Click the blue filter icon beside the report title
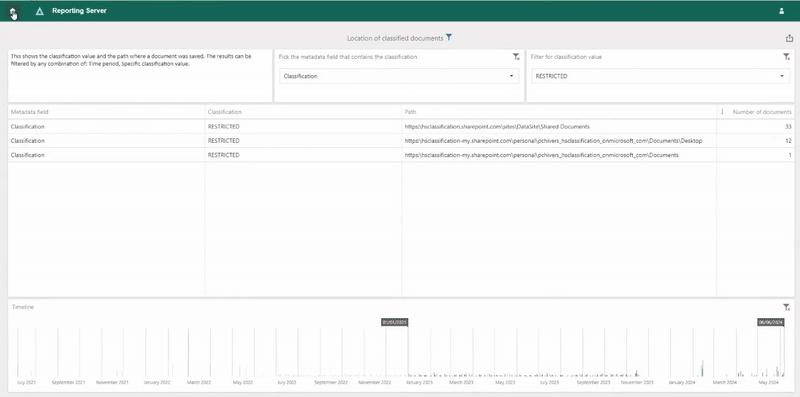Image resolution: width=800 pixels, height=397 pixels. pyautogui.click(x=448, y=37)
